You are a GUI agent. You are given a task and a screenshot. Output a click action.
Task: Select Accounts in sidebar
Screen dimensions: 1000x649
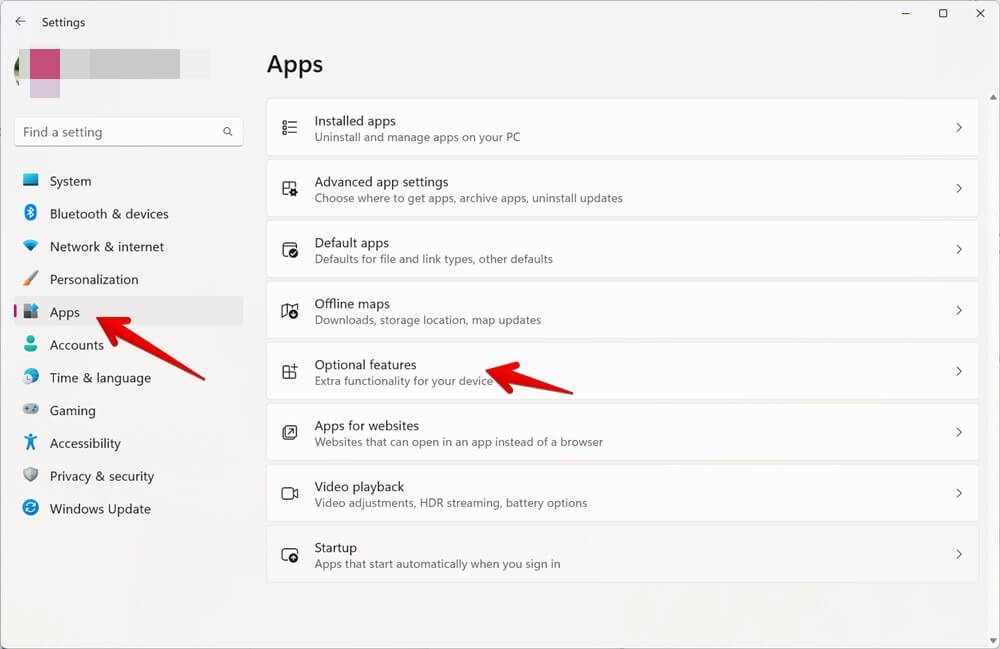tap(128, 344)
